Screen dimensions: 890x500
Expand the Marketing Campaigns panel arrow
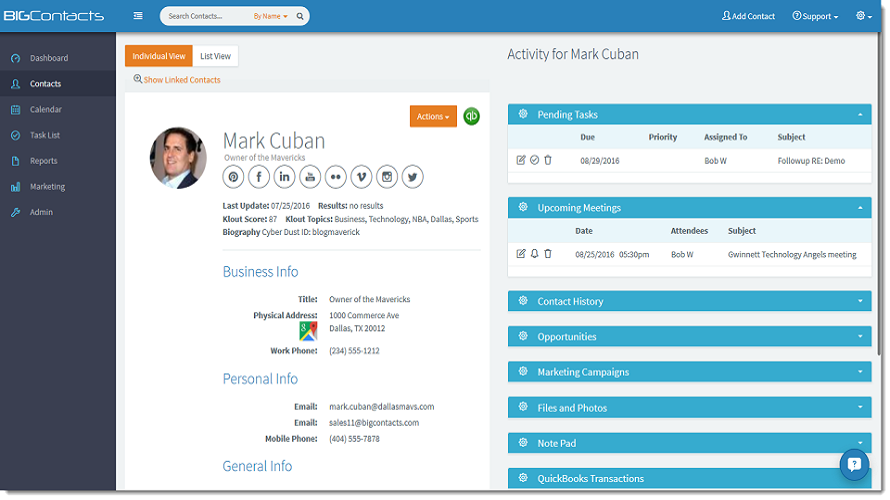[x=860, y=372]
